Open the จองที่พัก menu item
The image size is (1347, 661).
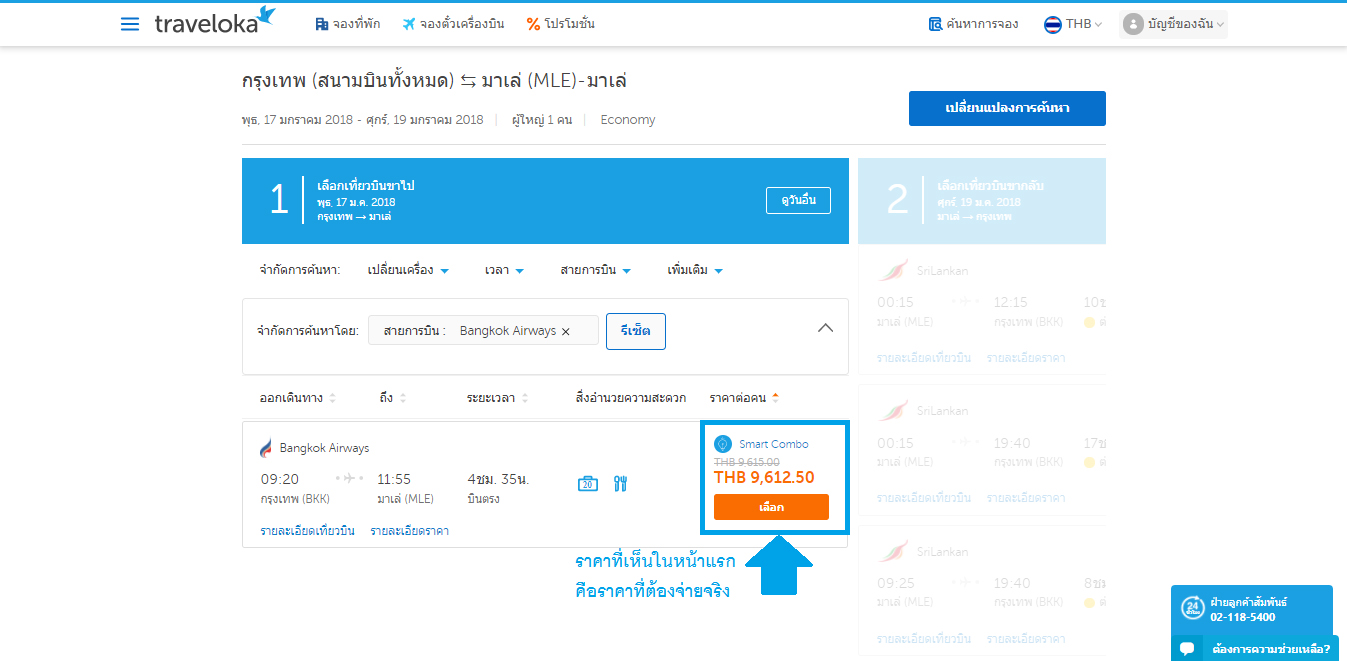tap(347, 24)
